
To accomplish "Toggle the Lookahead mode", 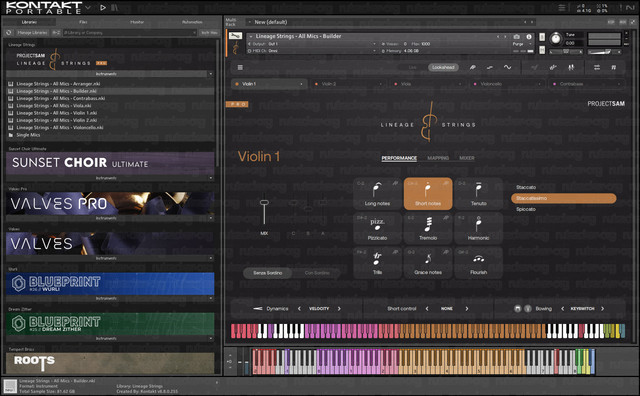I will [x=443, y=67].
